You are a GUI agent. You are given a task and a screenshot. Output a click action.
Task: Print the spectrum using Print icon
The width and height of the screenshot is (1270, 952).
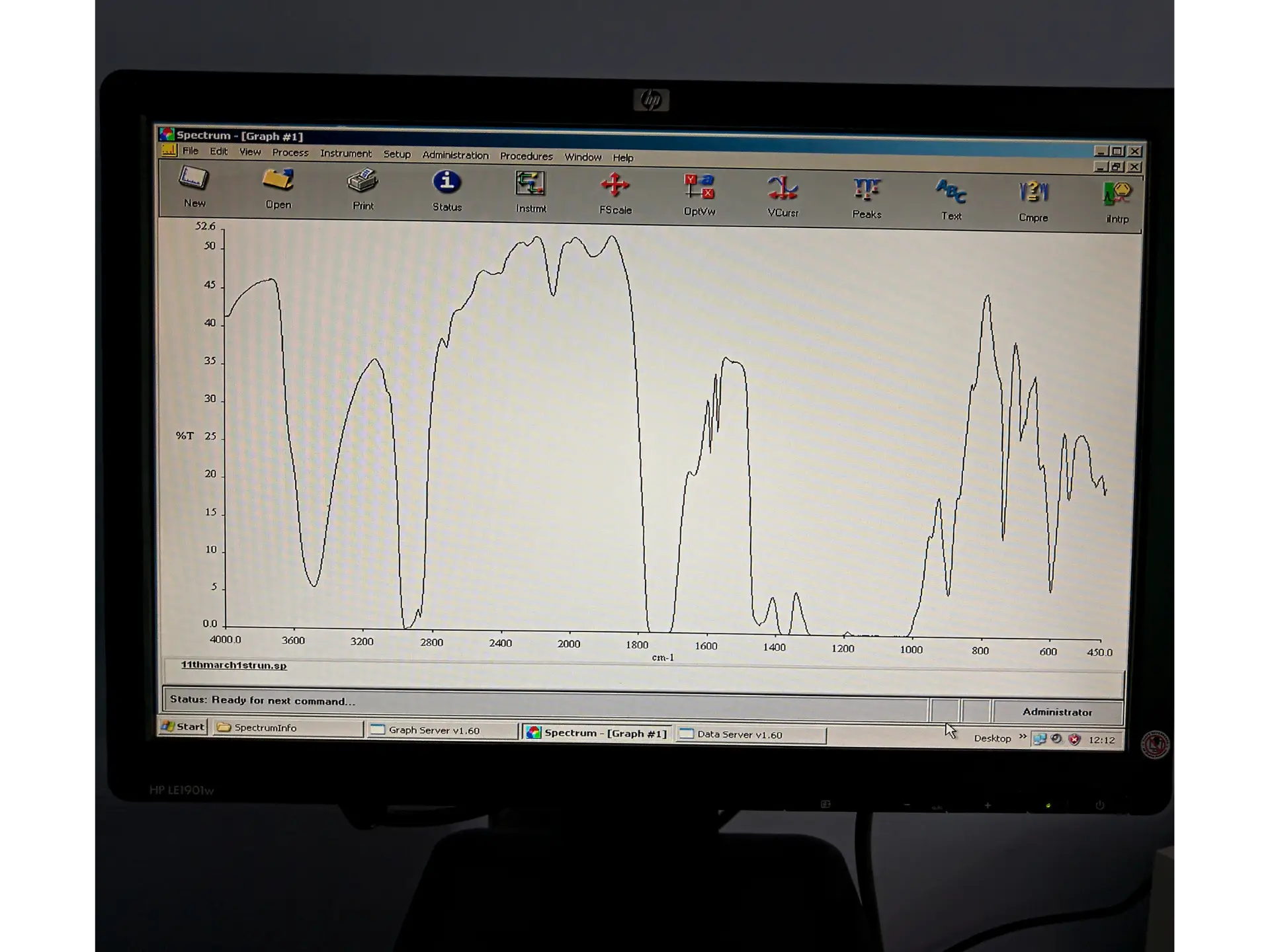tap(362, 182)
